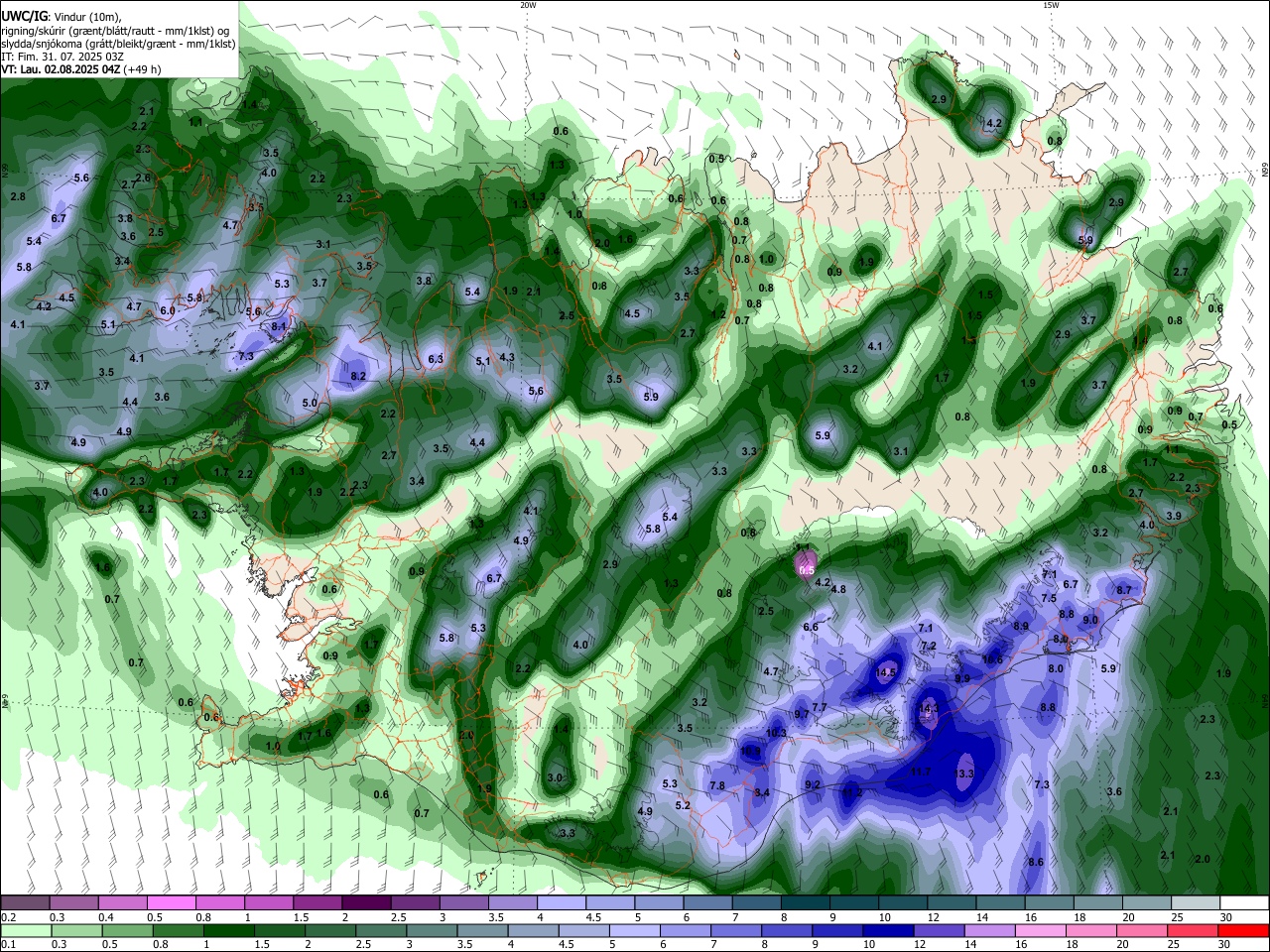Click the 14.3 precipitation value on the map
This screenshot has width=1270, height=952.
tap(929, 708)
